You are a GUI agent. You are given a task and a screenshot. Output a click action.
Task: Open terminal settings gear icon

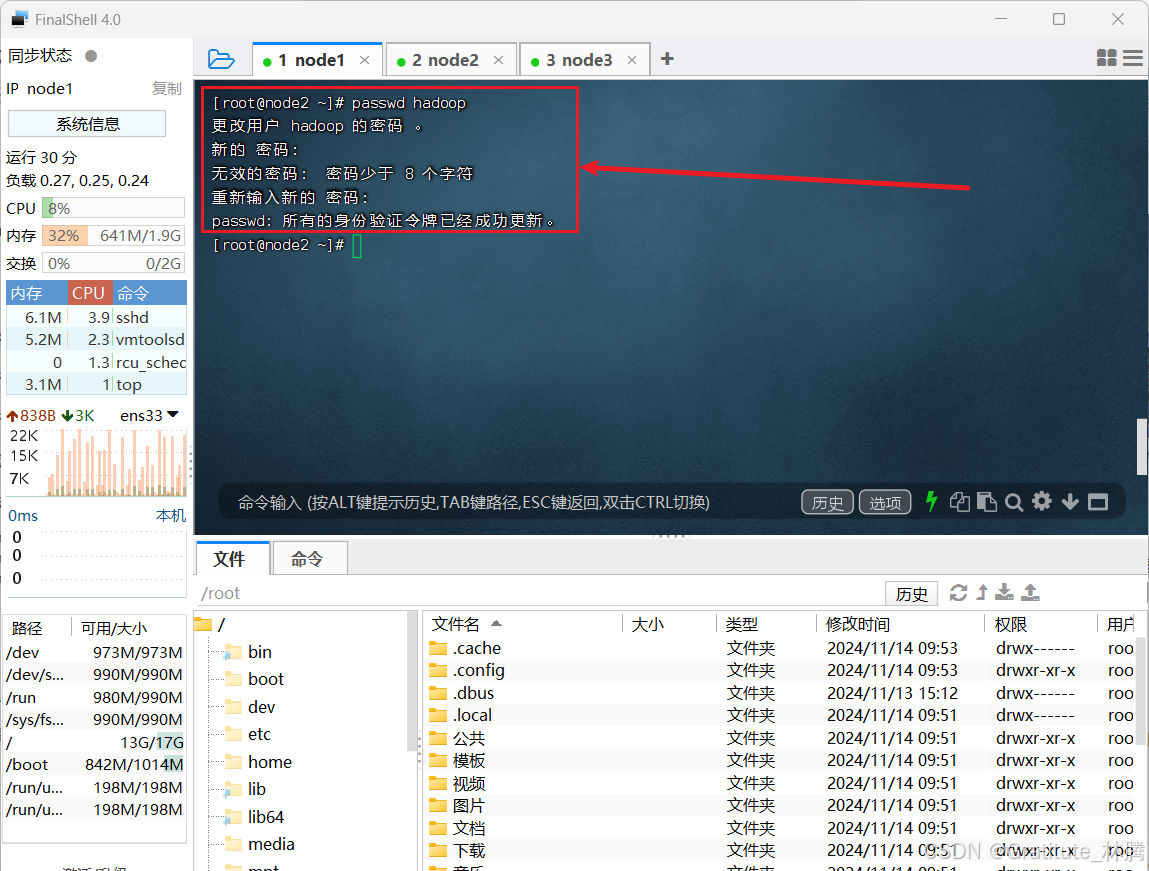point(1042,501)
